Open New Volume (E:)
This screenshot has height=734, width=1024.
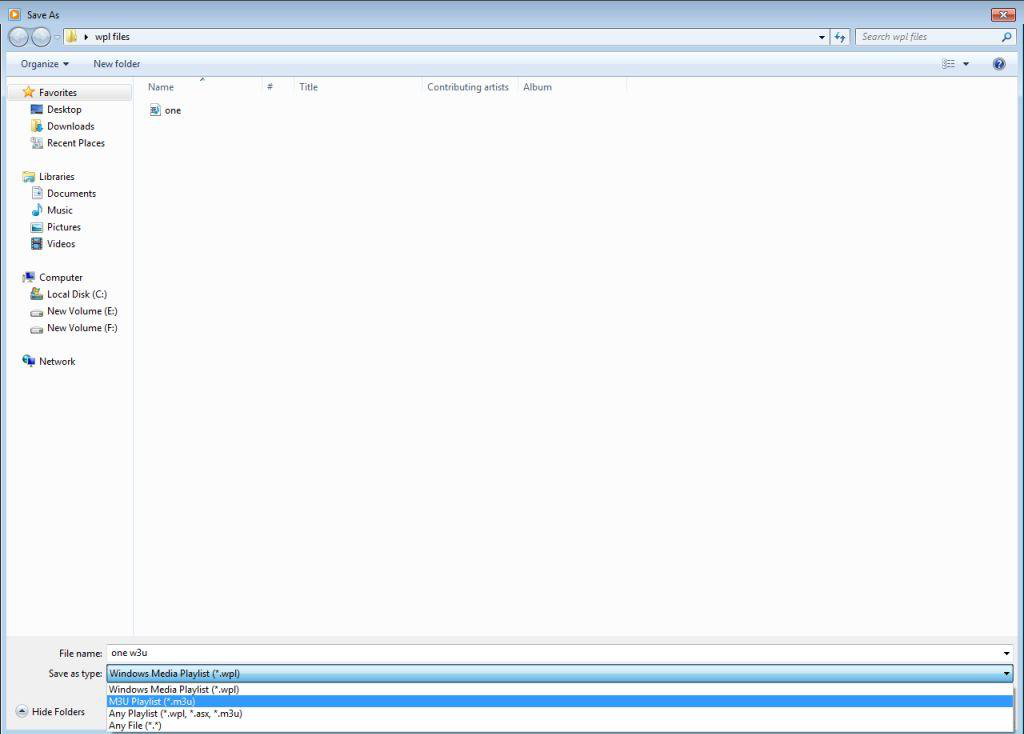tap(82, 311)
